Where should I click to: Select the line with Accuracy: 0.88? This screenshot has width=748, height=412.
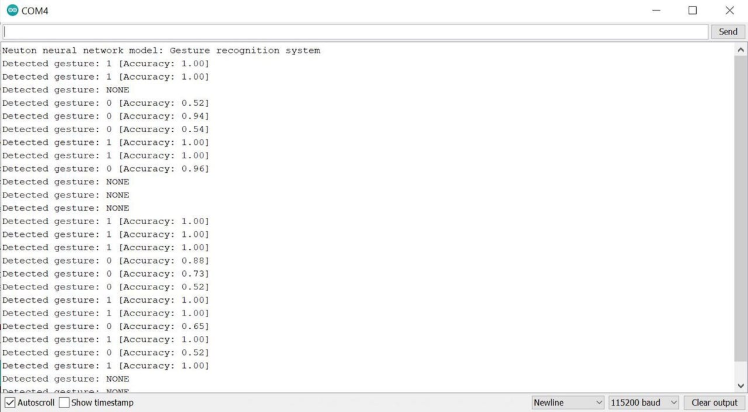(x=105, y=261)
